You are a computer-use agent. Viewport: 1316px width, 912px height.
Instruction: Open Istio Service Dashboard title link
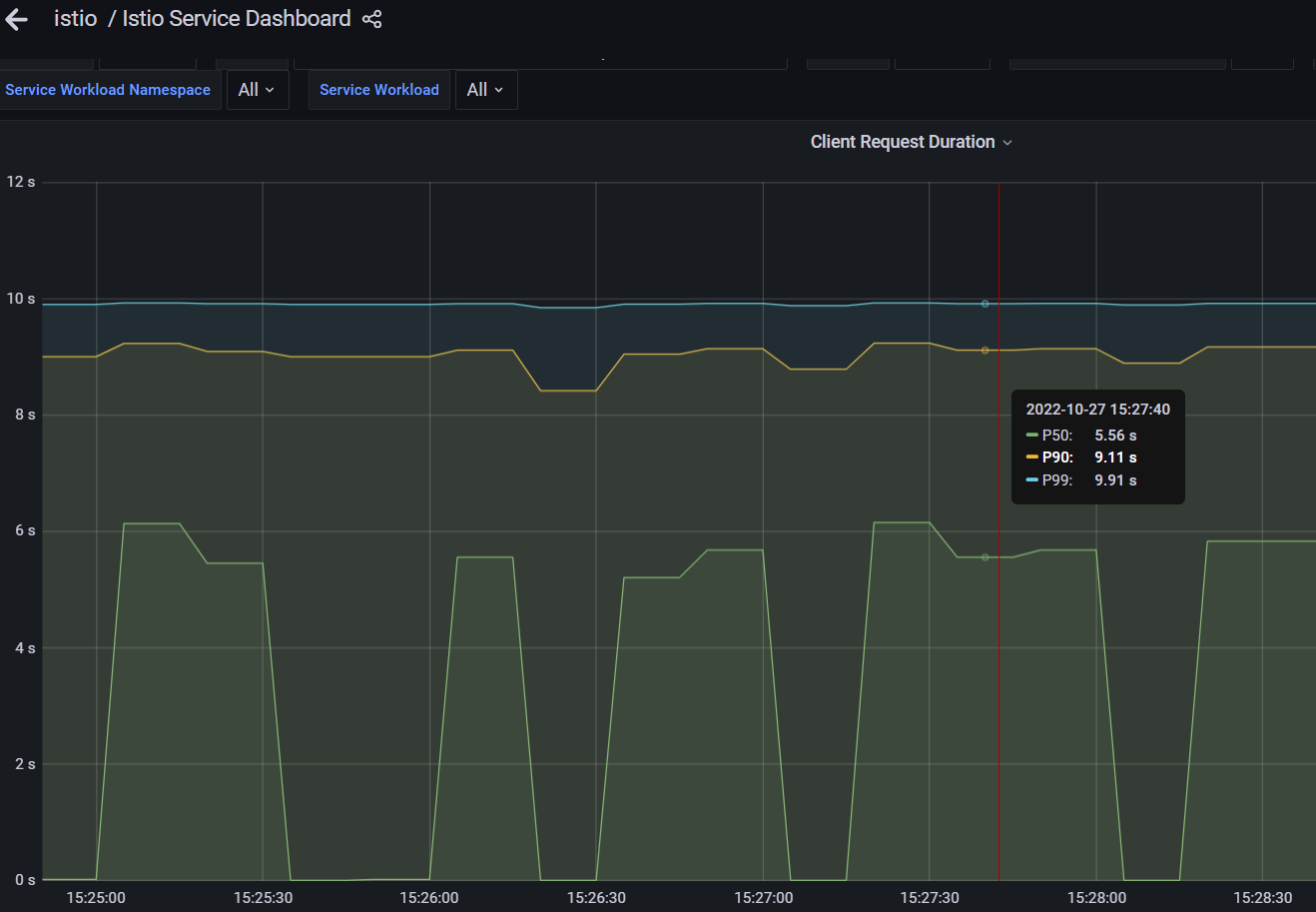click(237, 19)
